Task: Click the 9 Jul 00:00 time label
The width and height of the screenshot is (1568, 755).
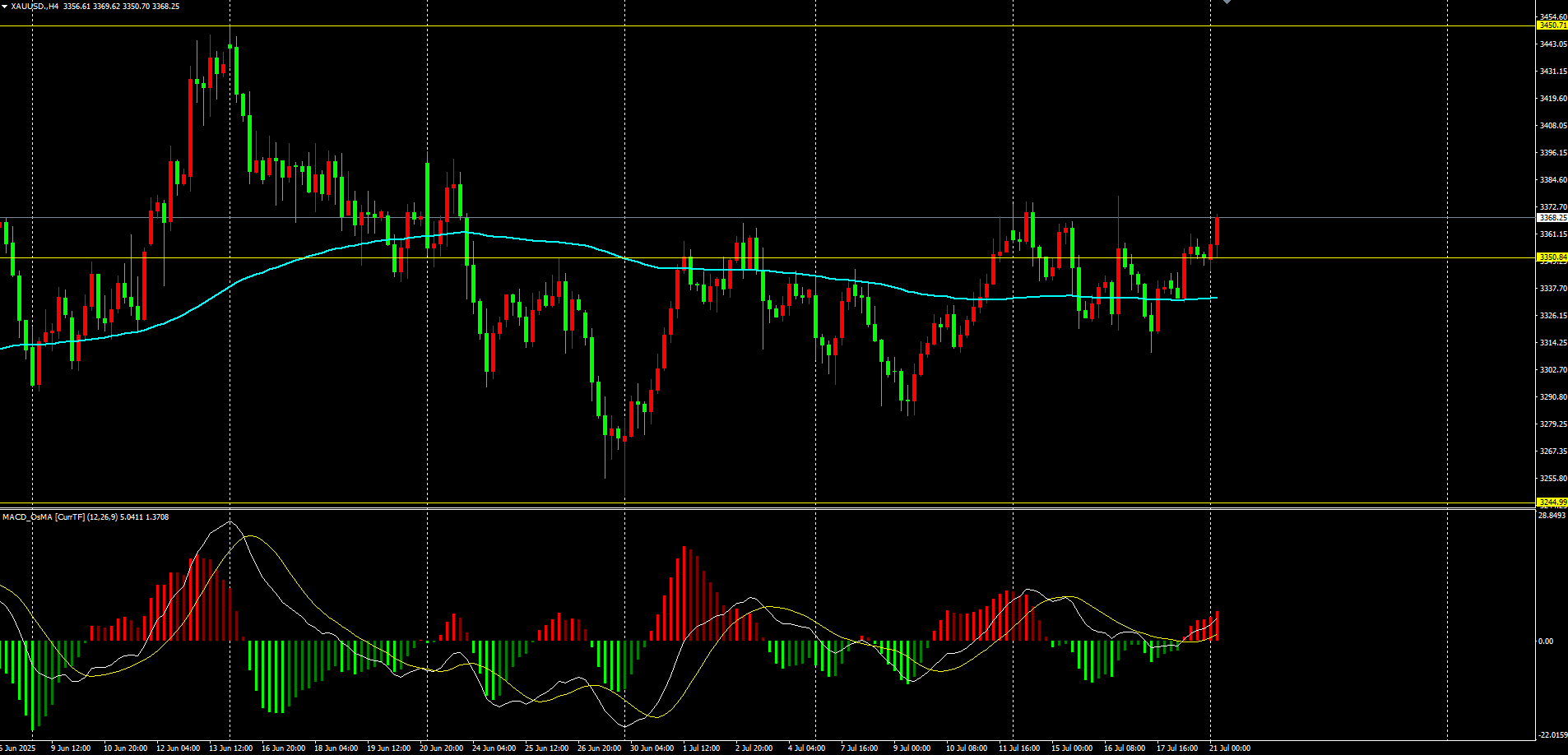Action: pos(912,748)
